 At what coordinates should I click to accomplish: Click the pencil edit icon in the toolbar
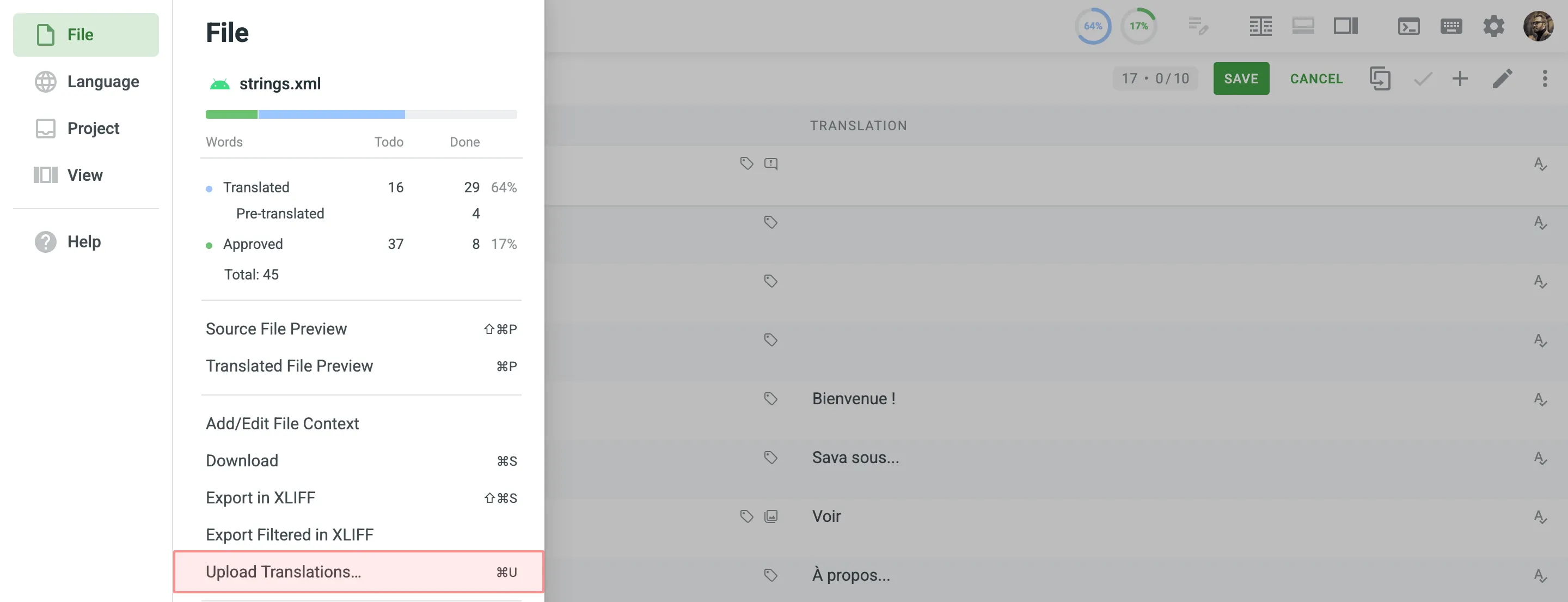(x=1503, y=78)
